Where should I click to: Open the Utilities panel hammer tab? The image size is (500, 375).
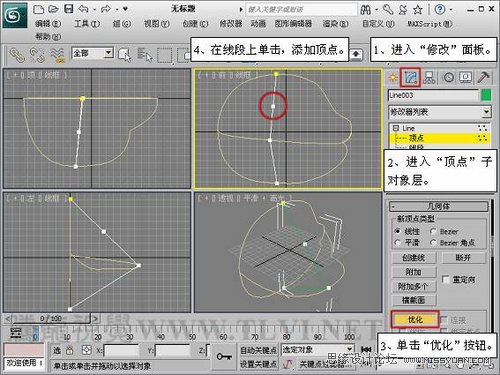[484, 78]
